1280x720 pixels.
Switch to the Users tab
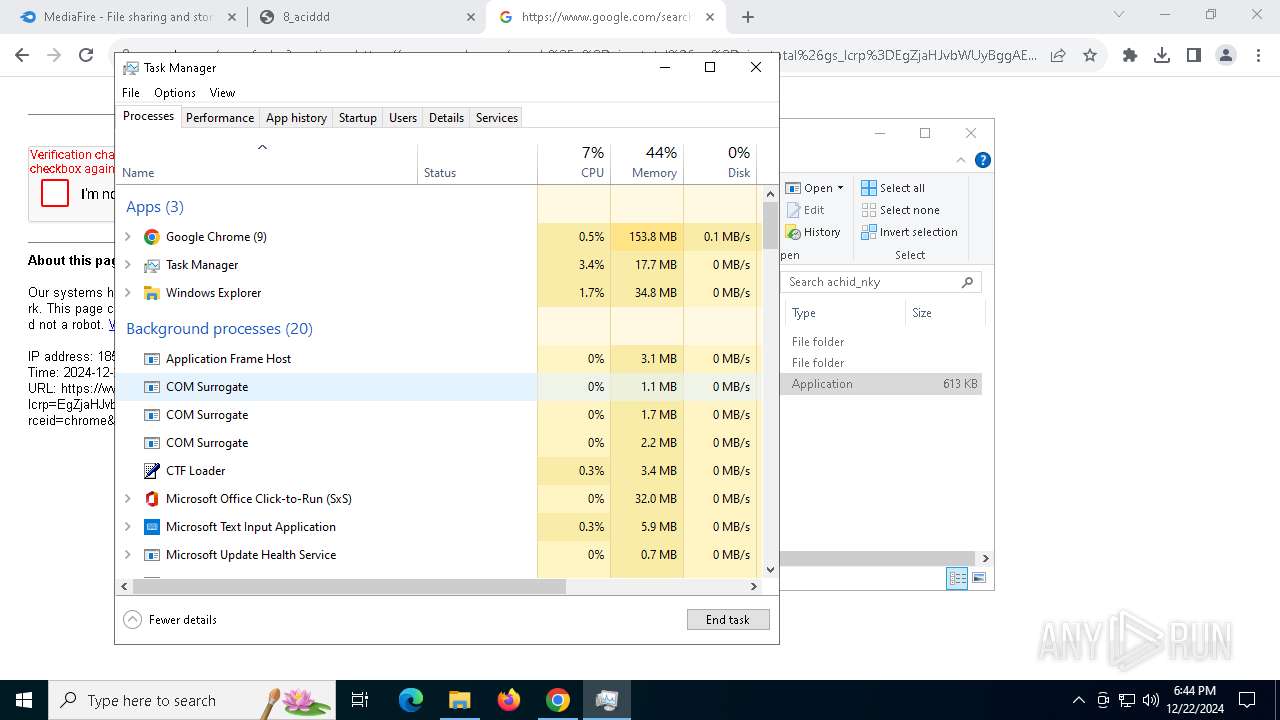coord(403,118)
